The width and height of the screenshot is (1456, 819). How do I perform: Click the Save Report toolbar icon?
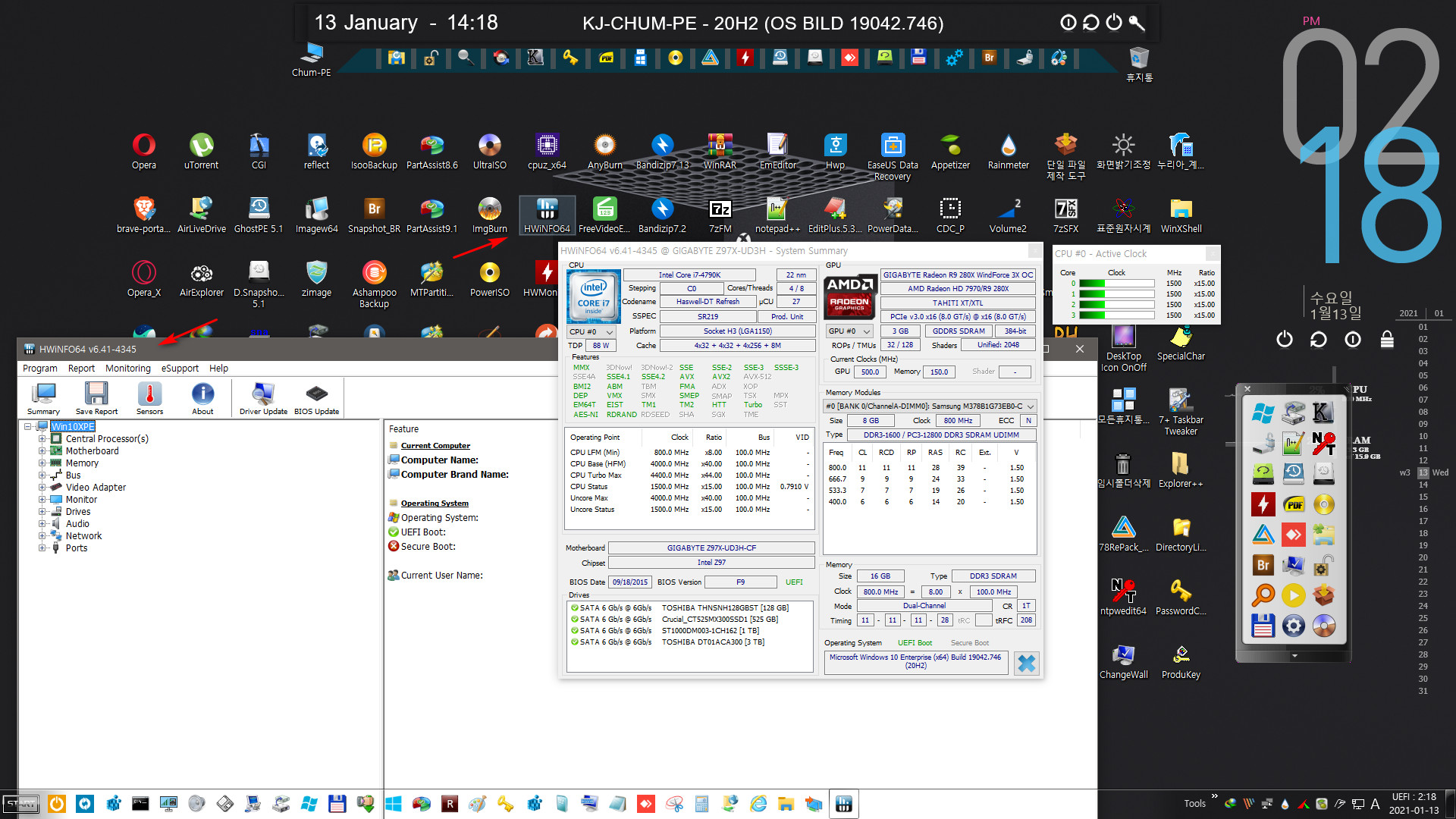(96, 398)
